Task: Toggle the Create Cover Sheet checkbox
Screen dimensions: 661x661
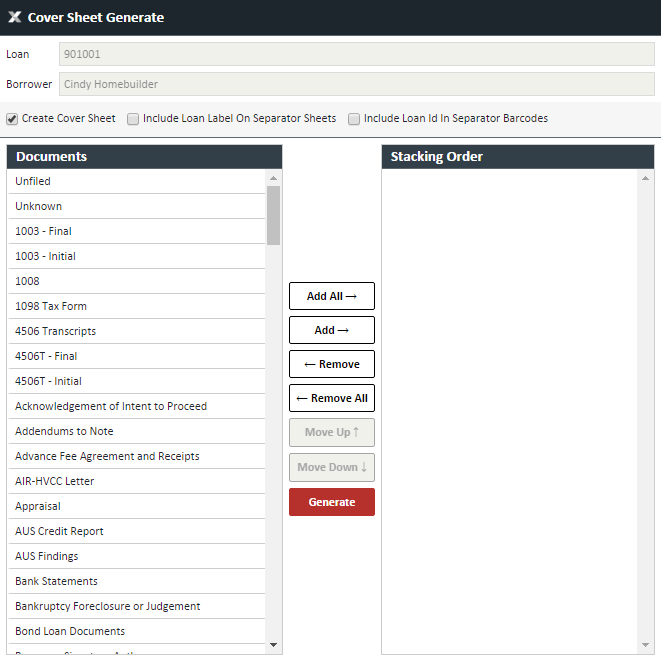Action: pyautogui.click(x=12, y=119)
